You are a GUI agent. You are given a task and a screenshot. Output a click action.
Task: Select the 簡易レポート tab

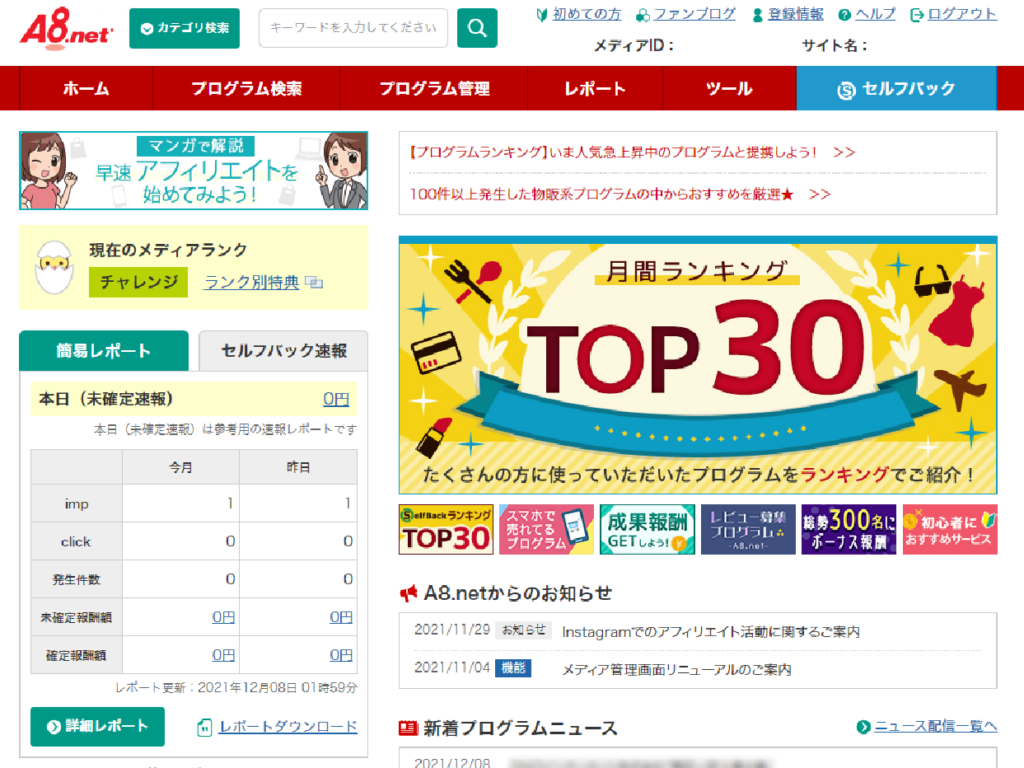pos(104,351)
